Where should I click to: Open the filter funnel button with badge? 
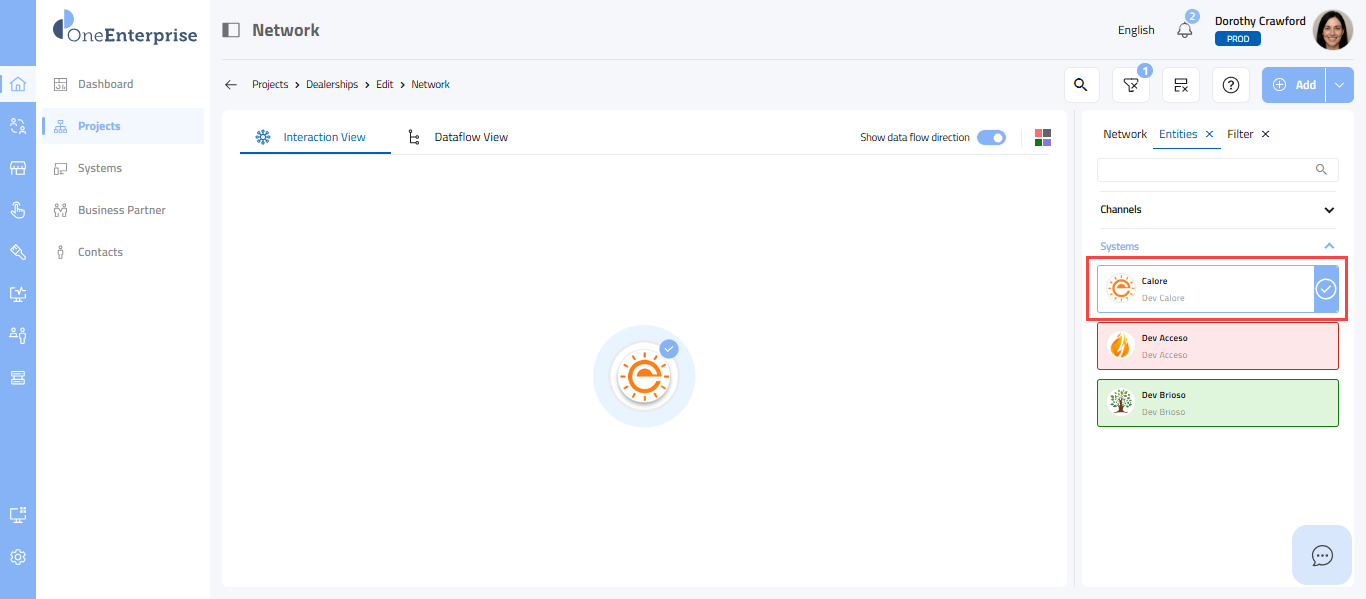point(1130,85)
